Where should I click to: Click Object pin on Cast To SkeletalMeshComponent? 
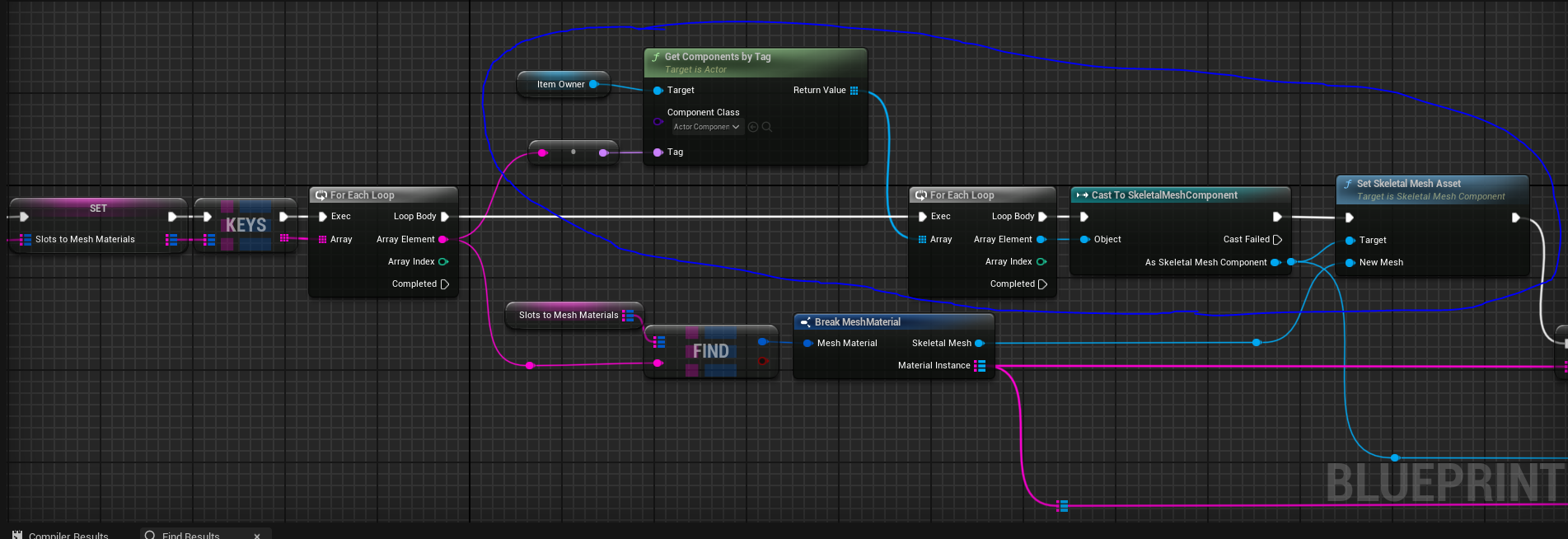(x=1085, y=240)
